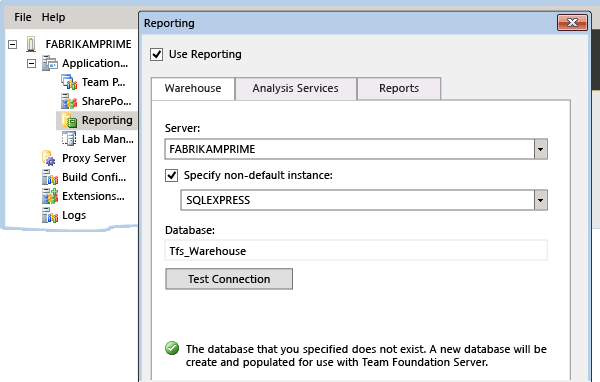Click the Tfs_Warehouse database input field
600x382 pixels.
coord(356,251)
